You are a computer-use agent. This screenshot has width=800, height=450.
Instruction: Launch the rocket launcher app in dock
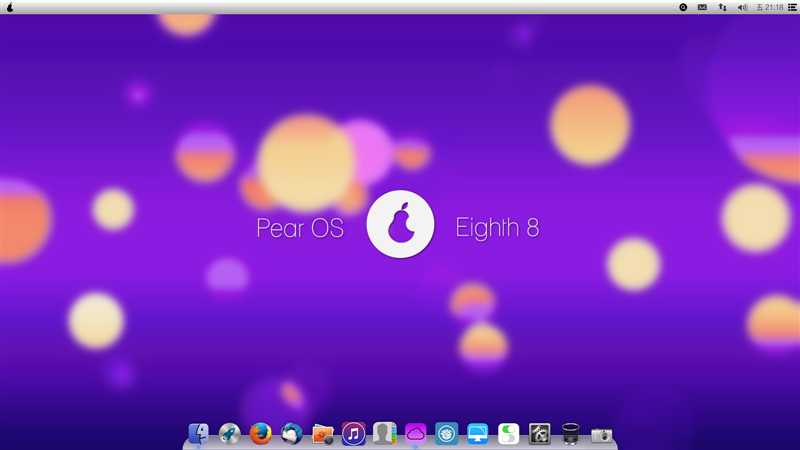[x=230, y=434]
